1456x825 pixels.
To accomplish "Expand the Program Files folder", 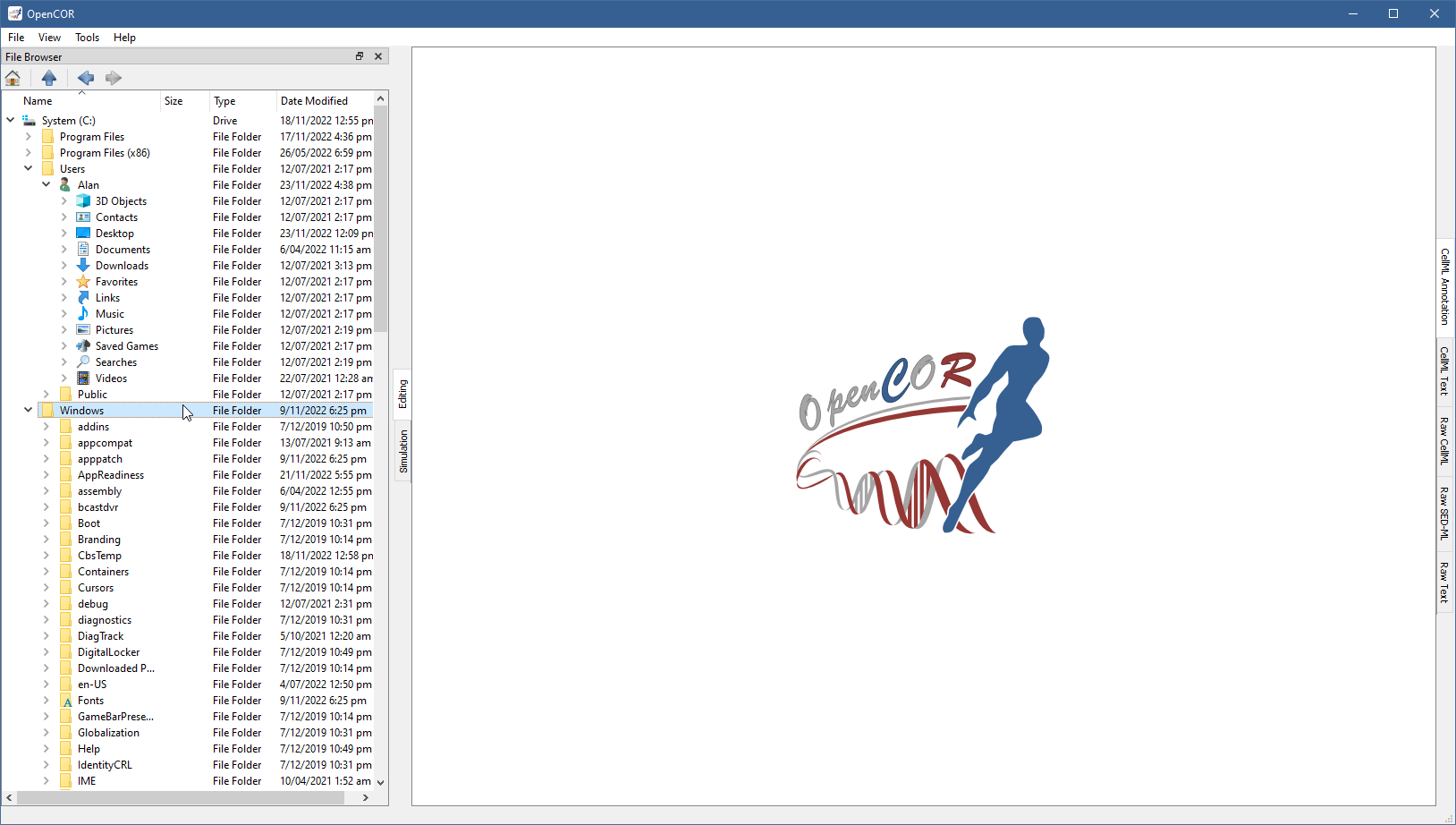I will click(x=28, y=137).
